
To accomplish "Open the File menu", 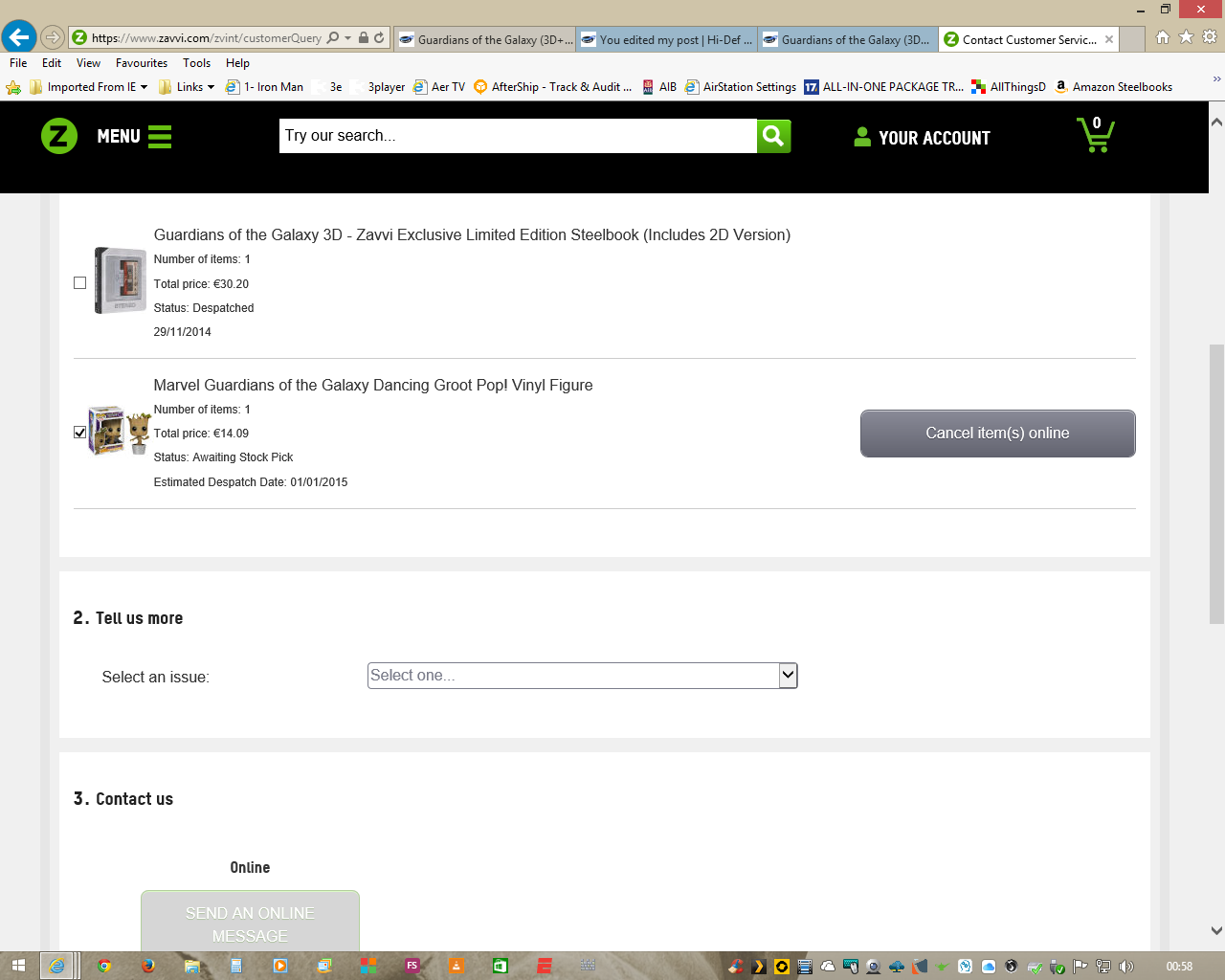I will (18, 63).
